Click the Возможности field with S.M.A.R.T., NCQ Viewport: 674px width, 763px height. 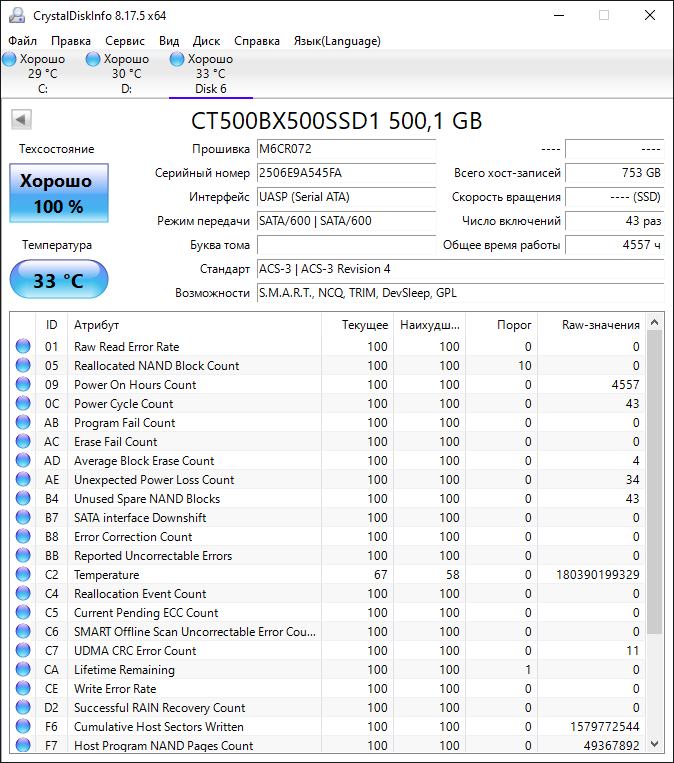tap(460, 293)
